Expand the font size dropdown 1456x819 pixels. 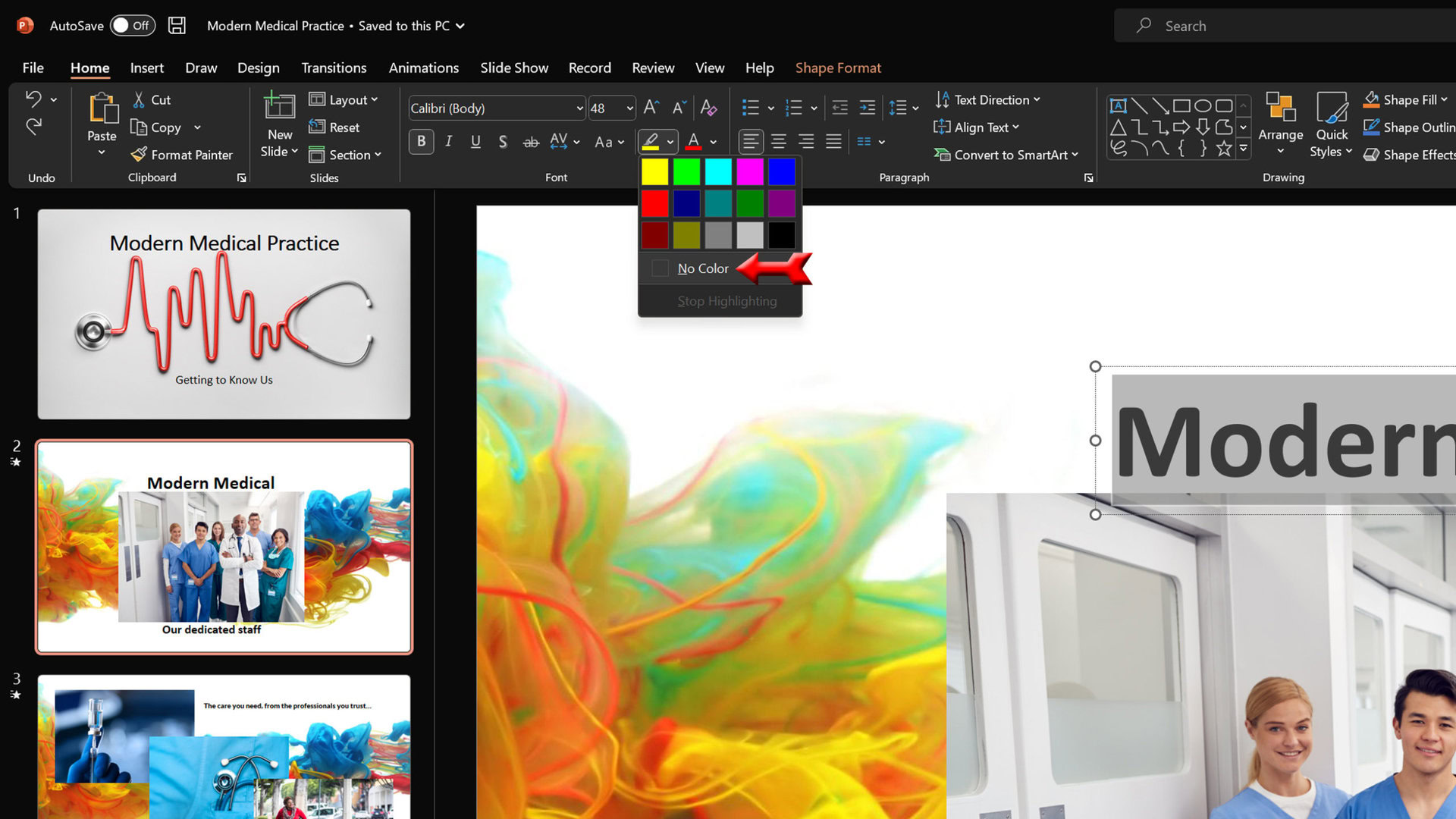click(629, 108)
